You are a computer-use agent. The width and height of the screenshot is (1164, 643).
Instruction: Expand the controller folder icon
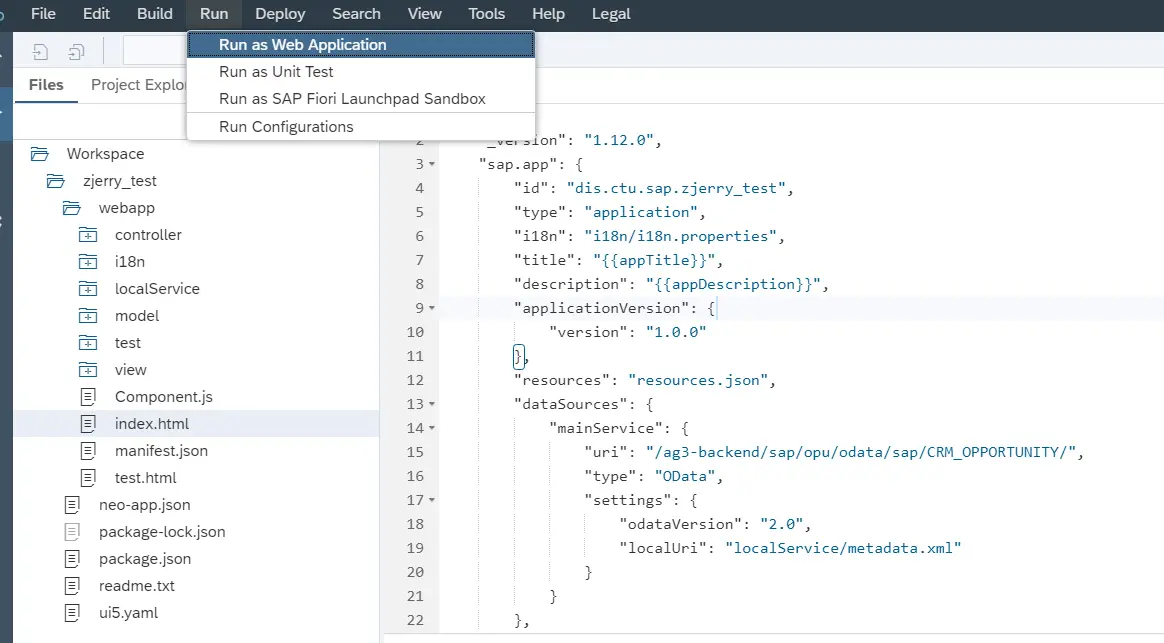tap(88, 235)
